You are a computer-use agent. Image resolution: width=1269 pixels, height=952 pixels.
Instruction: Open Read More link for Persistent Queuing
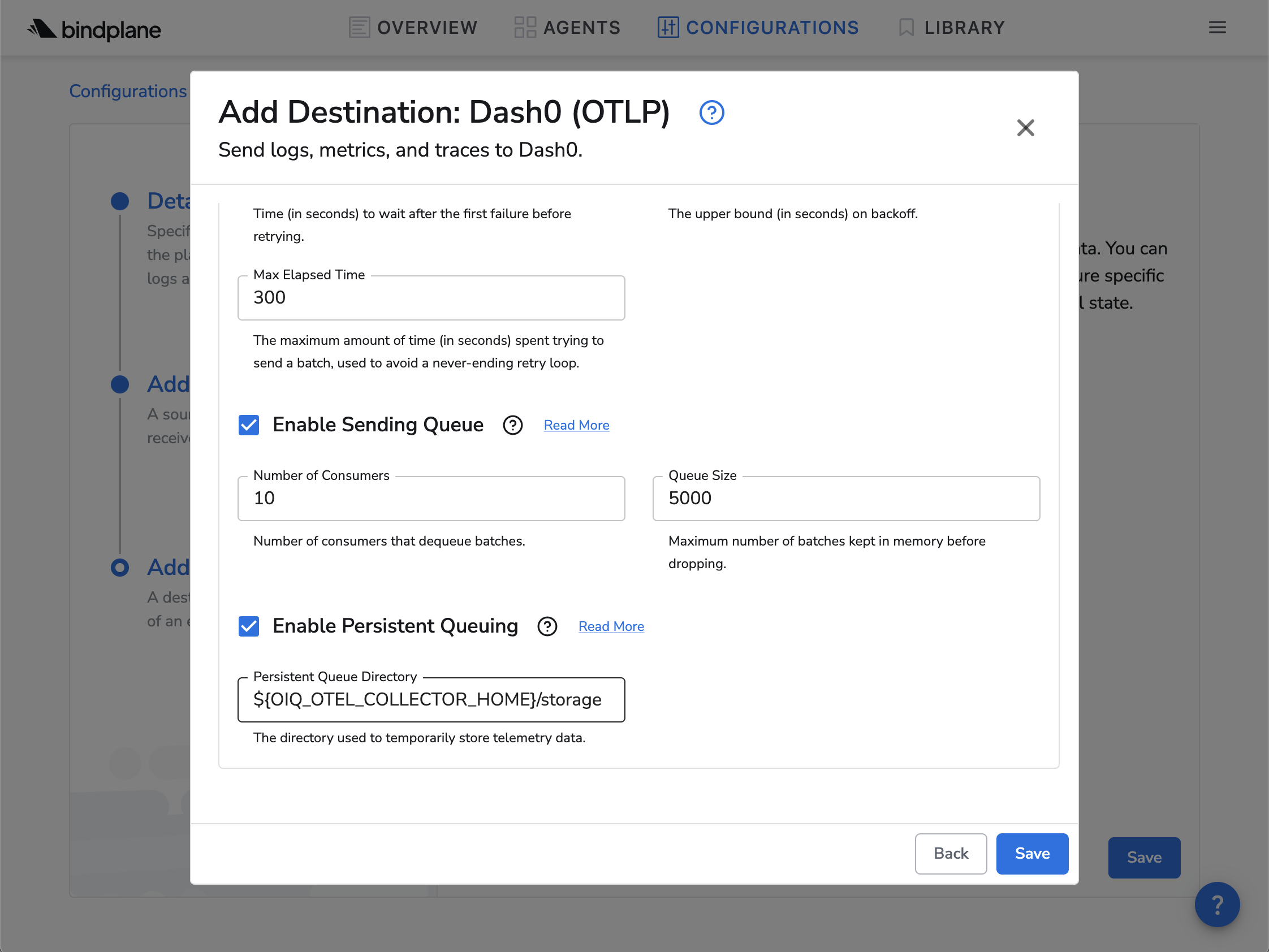611,626
